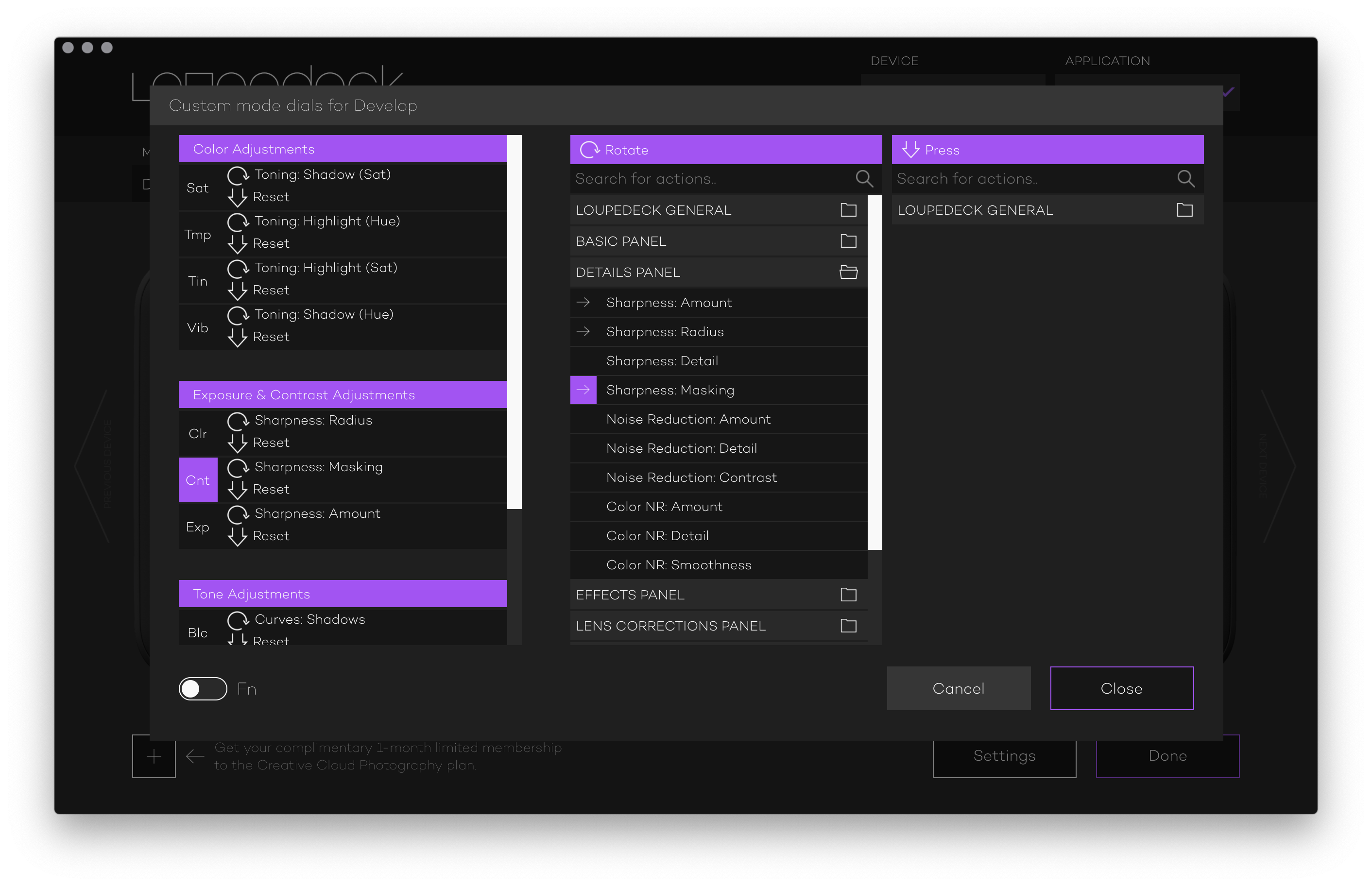The width and height of the screenshot is (1372, 886).
Task: Toggle the Fn switch
Action: click(x=203, y=689)
